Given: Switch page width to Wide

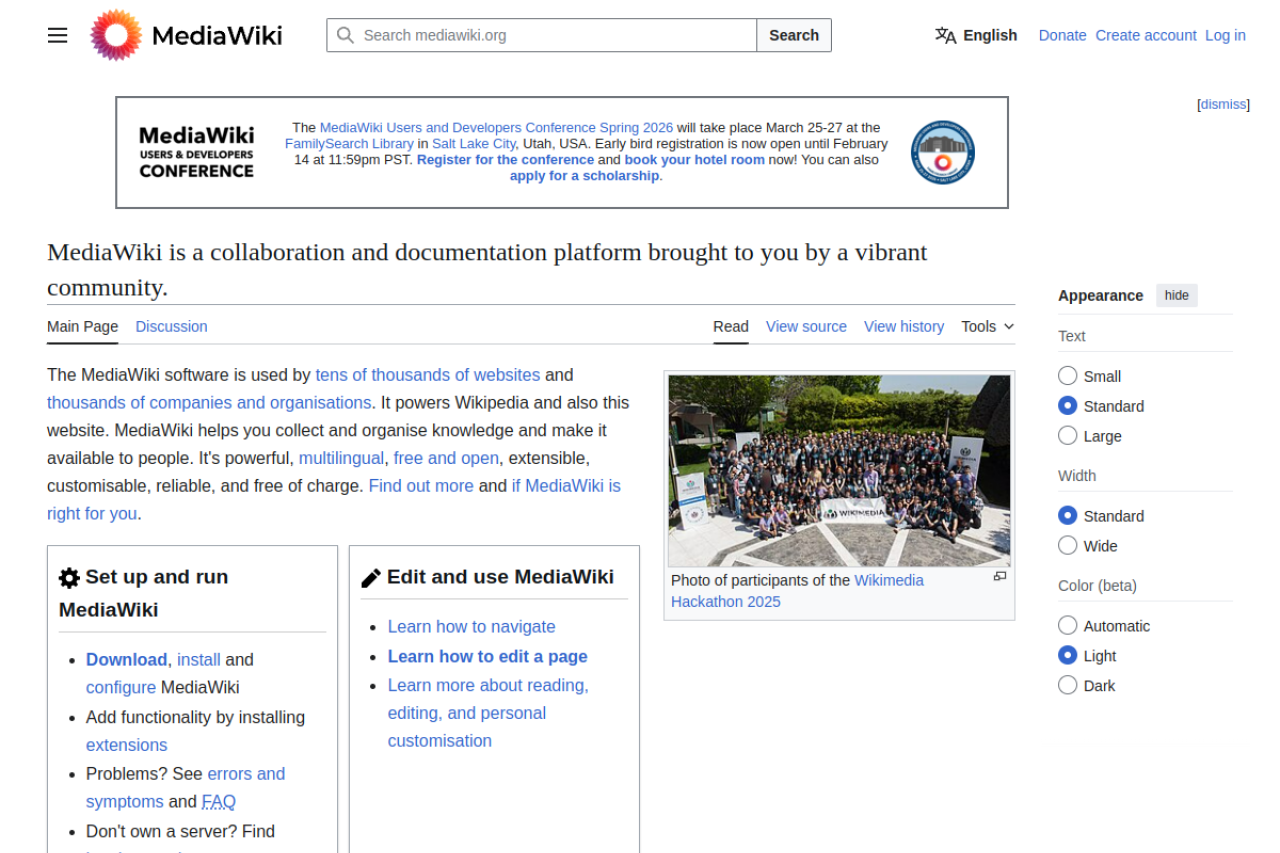Looking at the screenshot, I should tap(1067, 546).
